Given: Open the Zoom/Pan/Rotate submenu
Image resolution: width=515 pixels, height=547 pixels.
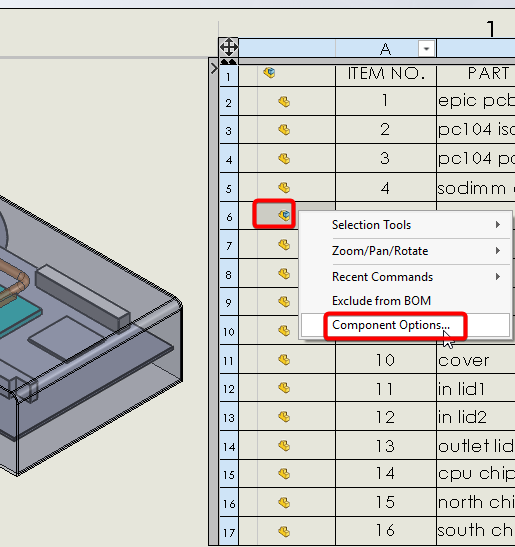Looking at the screenshot, I should click(405, 251).
